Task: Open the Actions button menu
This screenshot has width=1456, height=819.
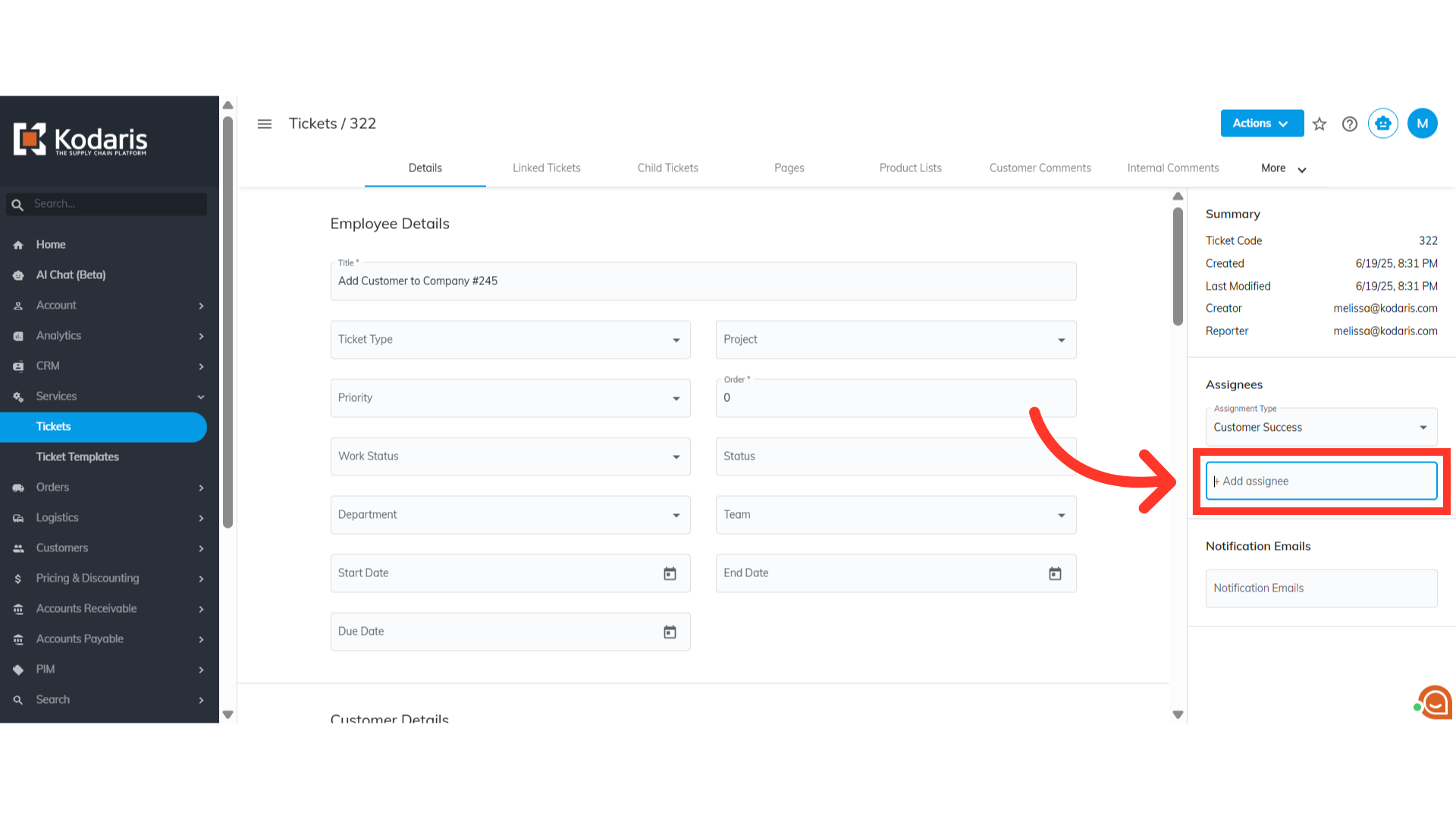Action: 1261,124
